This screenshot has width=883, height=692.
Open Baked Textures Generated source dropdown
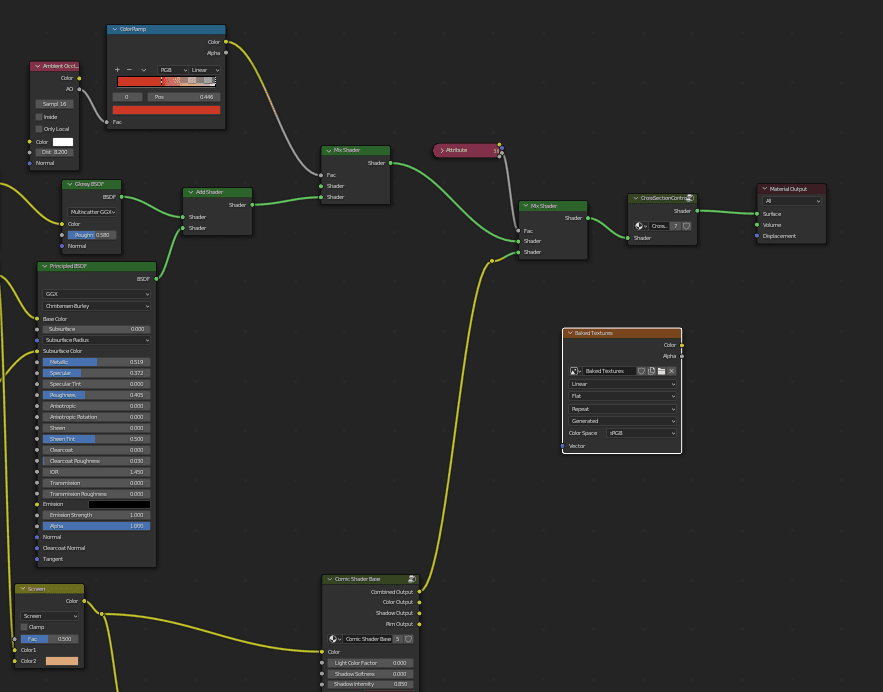[x=622, y=421]
